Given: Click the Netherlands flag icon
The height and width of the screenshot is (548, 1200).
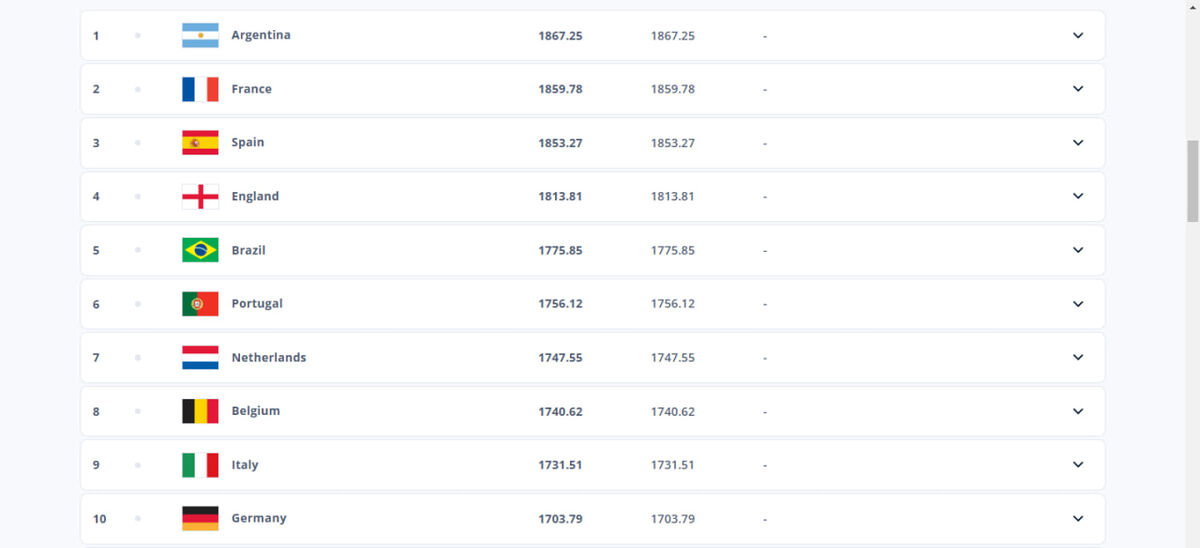Looking at the screenshot, I should pyautogui.click(x=200, y=357).
